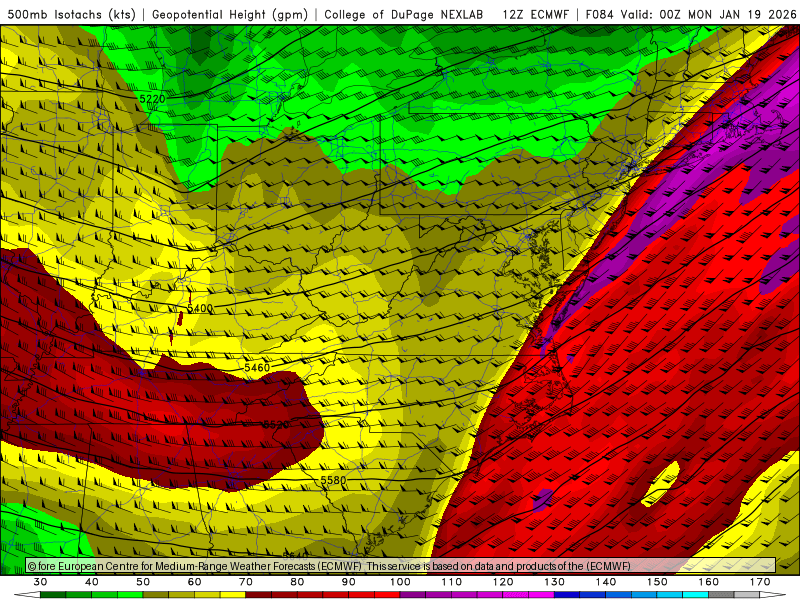Select the 5580 height contour label
800x600 pixels.
point(333,480)
